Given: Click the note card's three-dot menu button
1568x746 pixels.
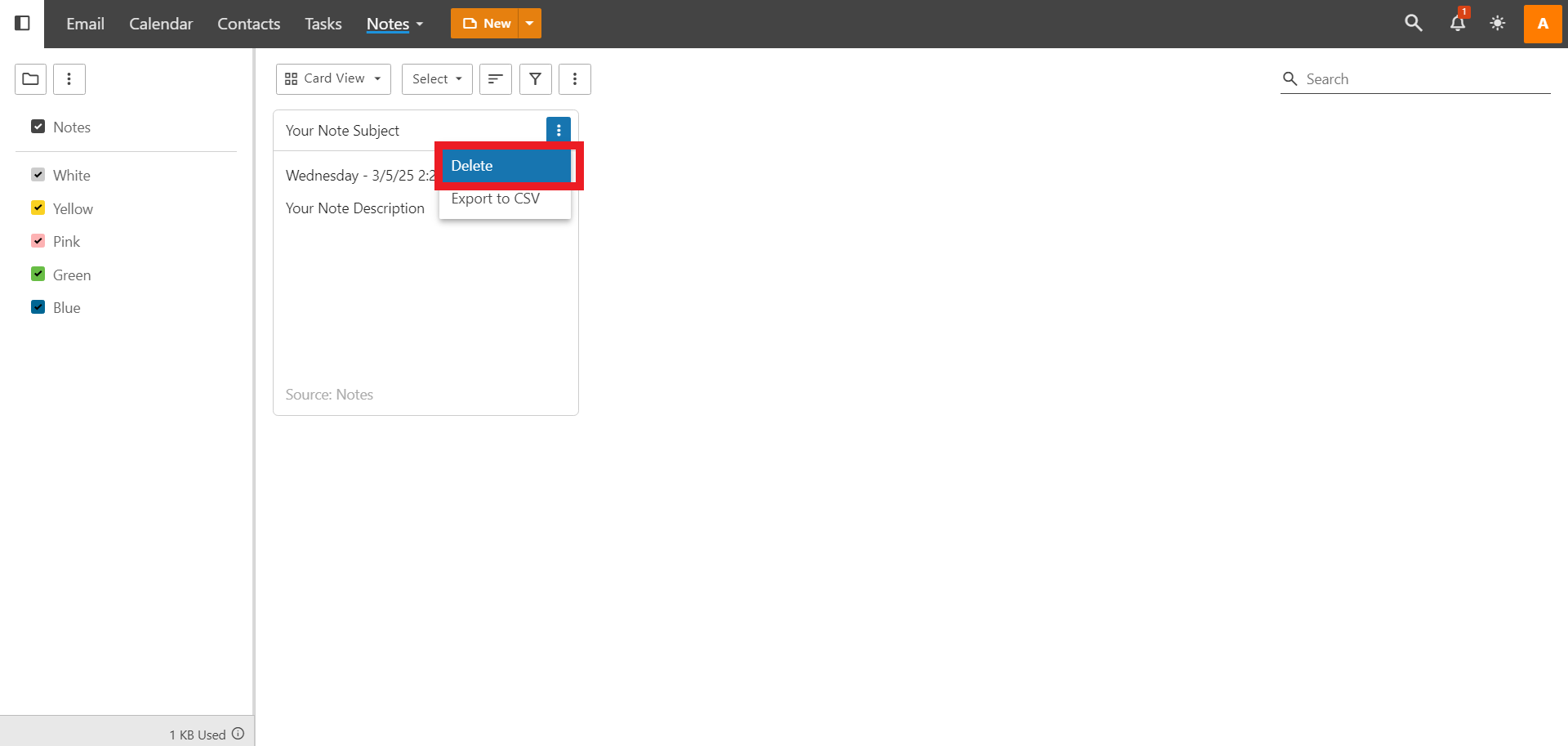Looking at the screenshot, I should click(559, 130).
